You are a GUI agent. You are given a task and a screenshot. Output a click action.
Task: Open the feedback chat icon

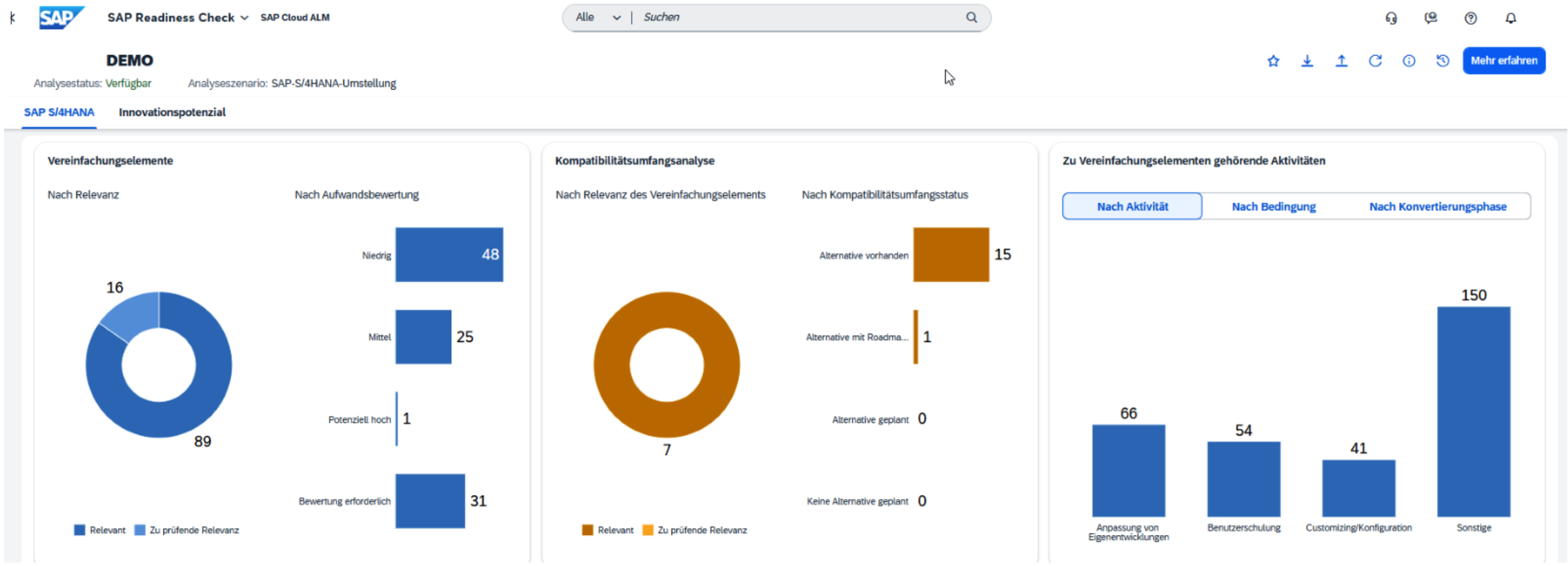tap(1431, 18)
